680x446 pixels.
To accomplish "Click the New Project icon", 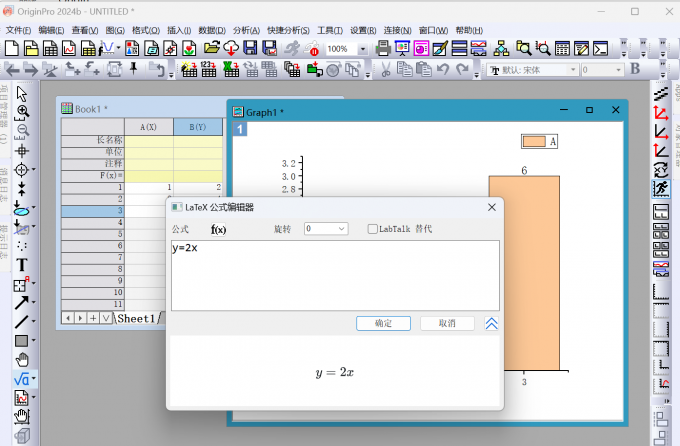I will 12,48.
